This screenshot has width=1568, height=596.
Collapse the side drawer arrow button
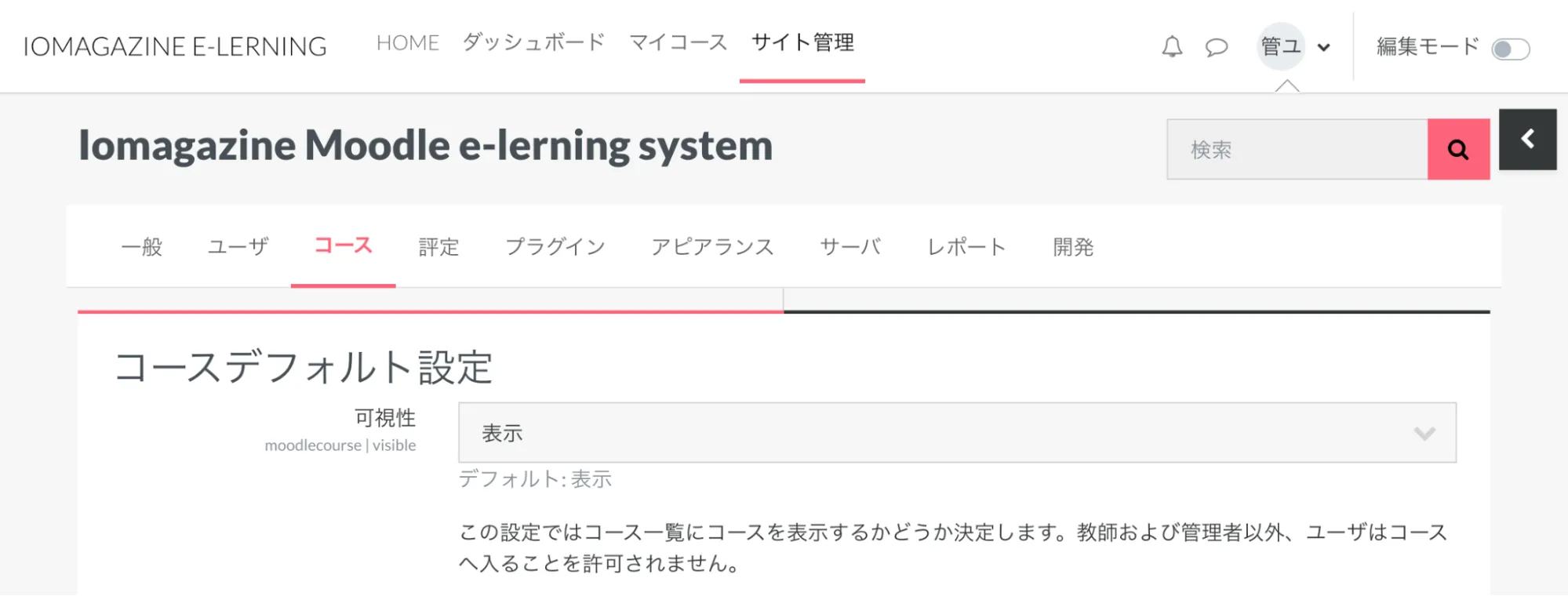tap(1527, 140)
